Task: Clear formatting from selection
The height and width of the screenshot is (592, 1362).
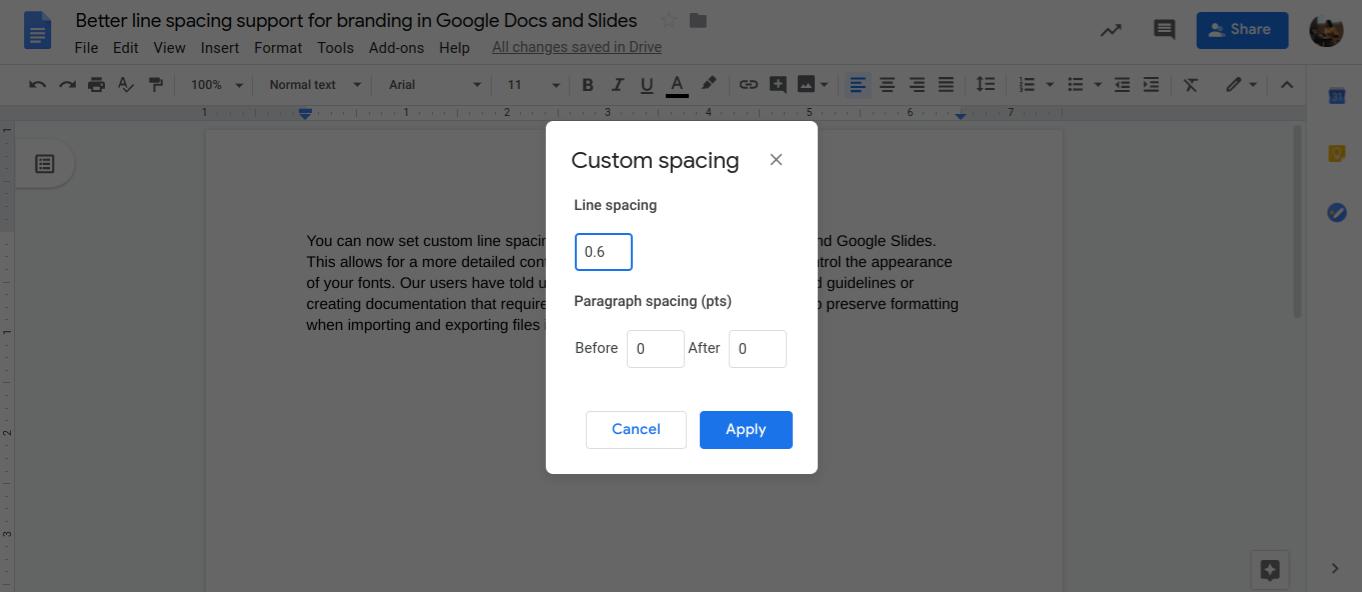Action: click(x=1190, y=85)
